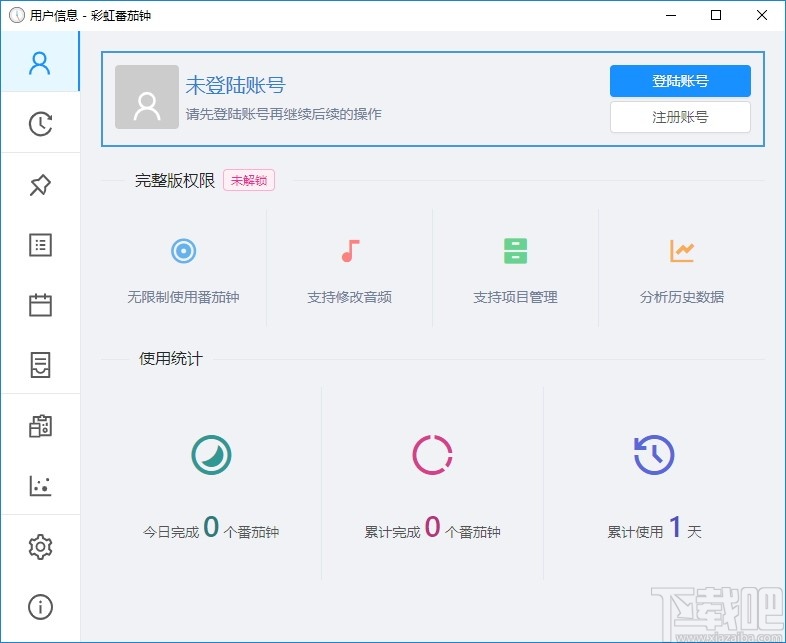
Task: Click the 注册账号 register button
Action: (680, 117)
